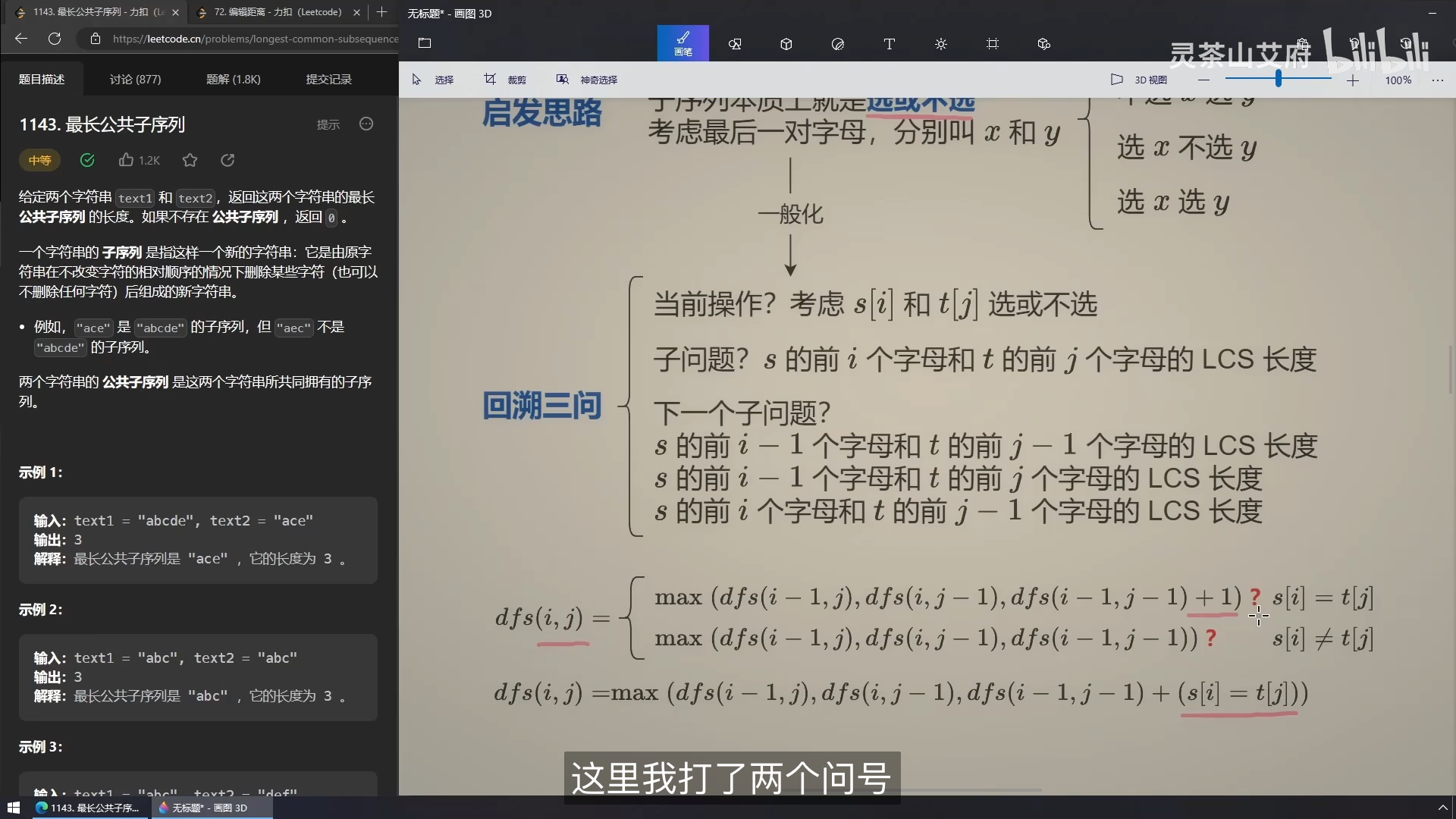
Task: Click the browser address bar URL
Action: tap(256, 39)
